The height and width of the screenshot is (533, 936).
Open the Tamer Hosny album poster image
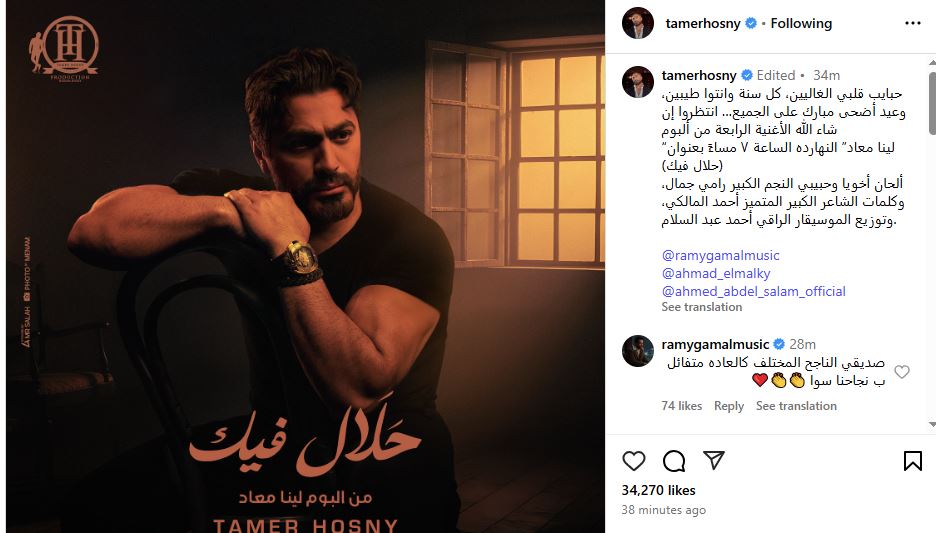point(305,266)
